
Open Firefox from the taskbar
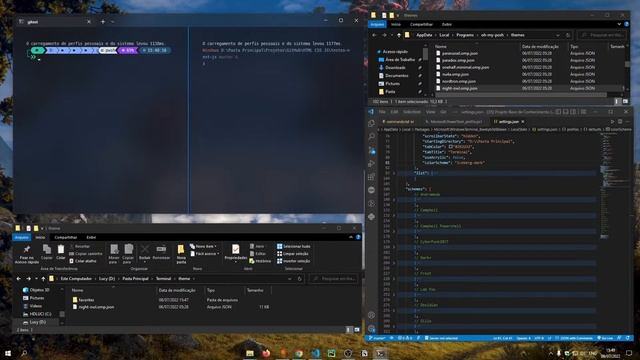point(266,353)
